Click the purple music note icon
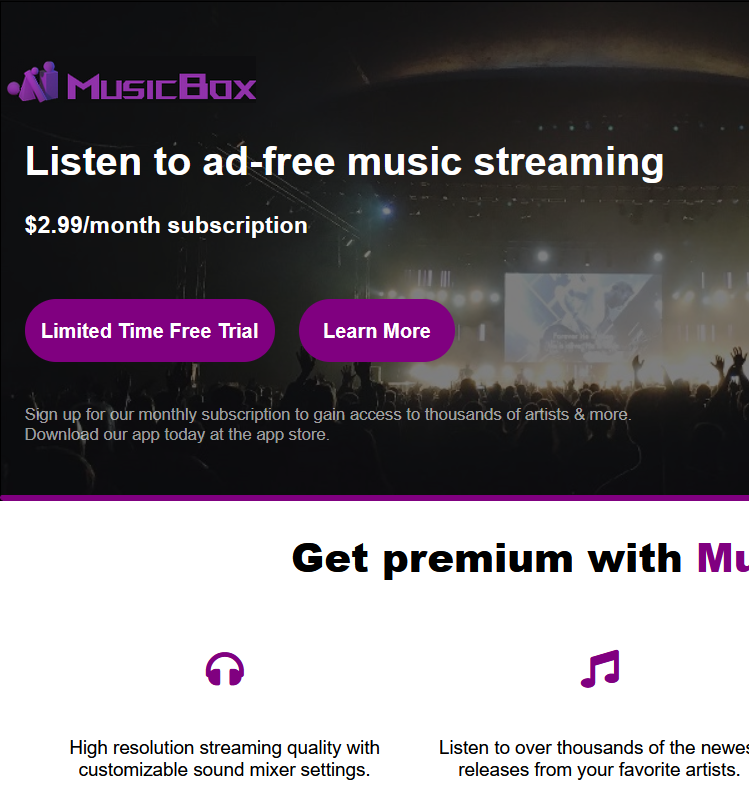The width and height of the screenshot is (749, 798). click(600, 669)
